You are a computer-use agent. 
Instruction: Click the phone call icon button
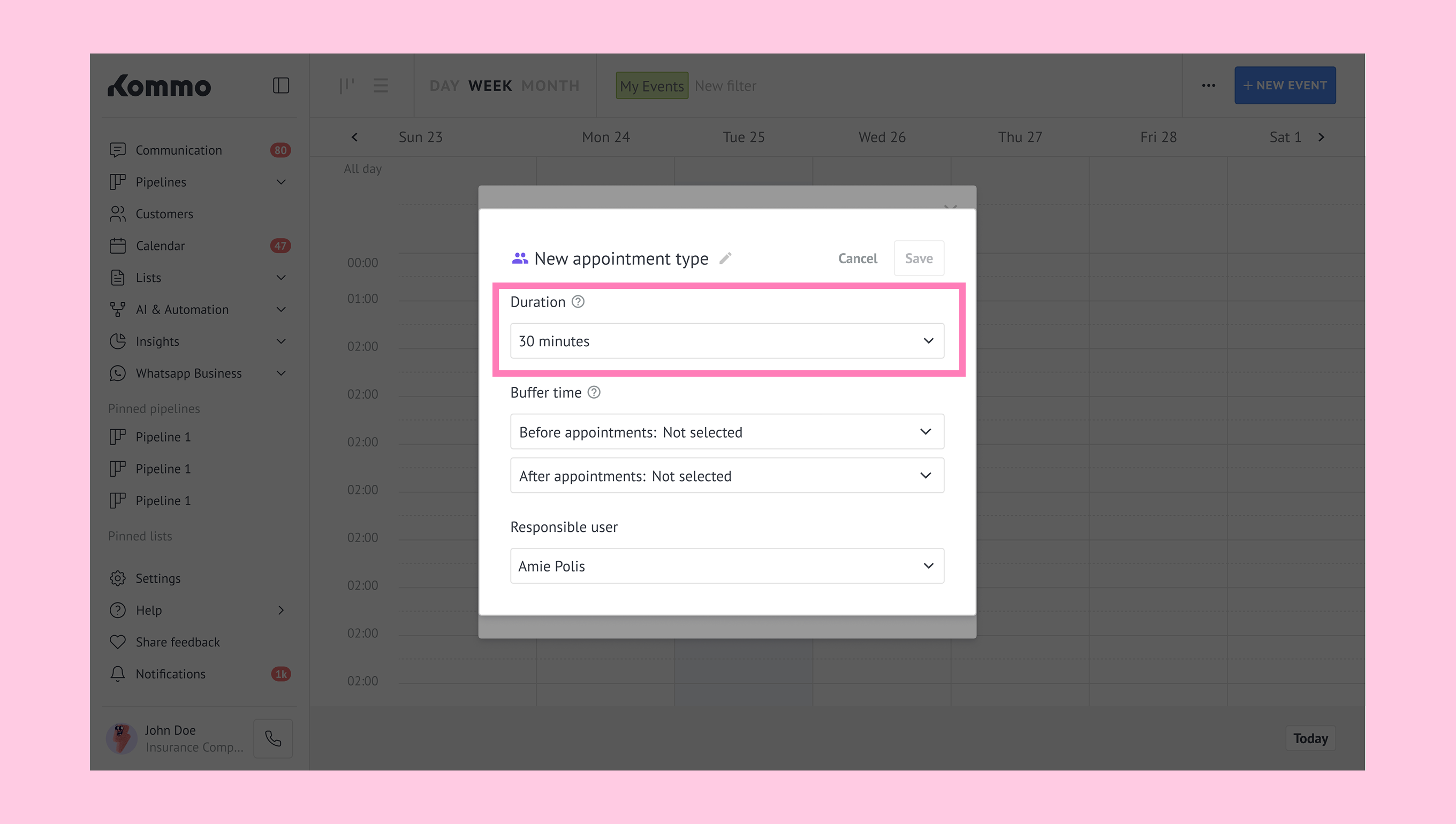click(x=273, y=738)
